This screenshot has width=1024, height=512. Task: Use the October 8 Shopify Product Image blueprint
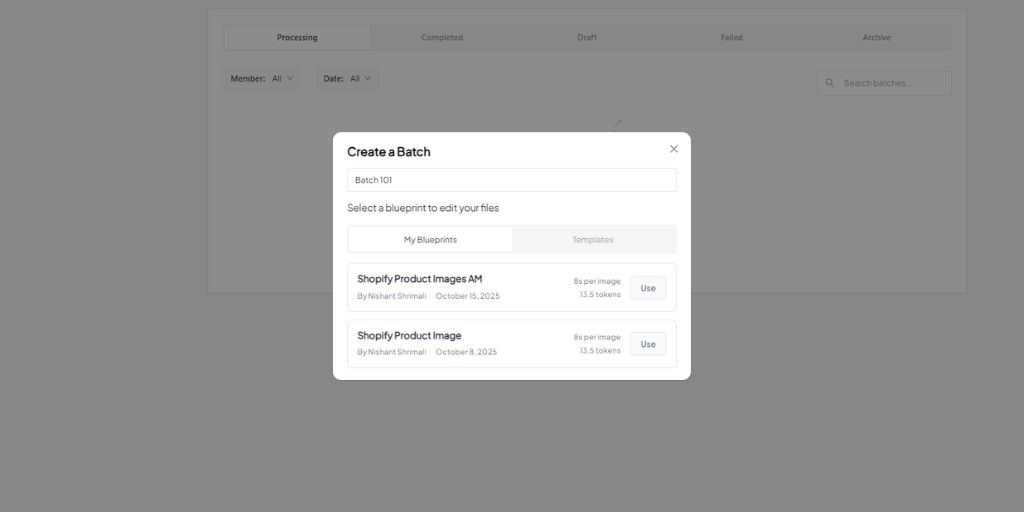click(x=648, y=344)
